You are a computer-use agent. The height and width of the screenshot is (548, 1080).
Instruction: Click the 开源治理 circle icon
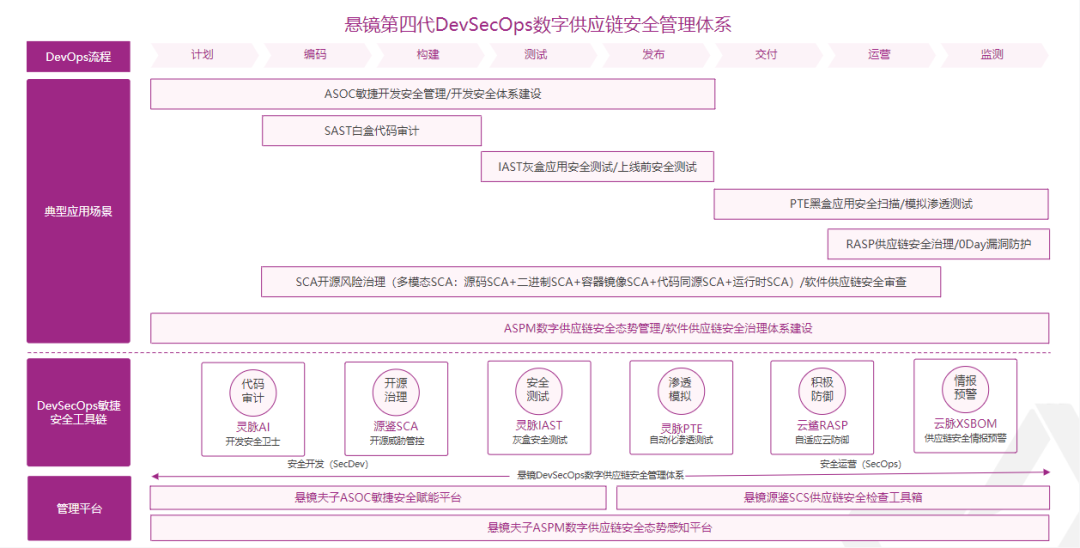pos(396,390)
